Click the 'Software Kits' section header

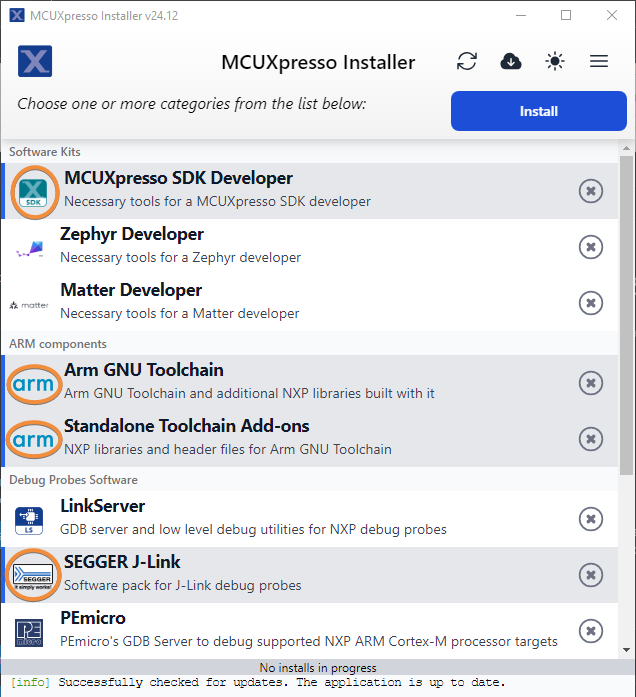[45, 152]
